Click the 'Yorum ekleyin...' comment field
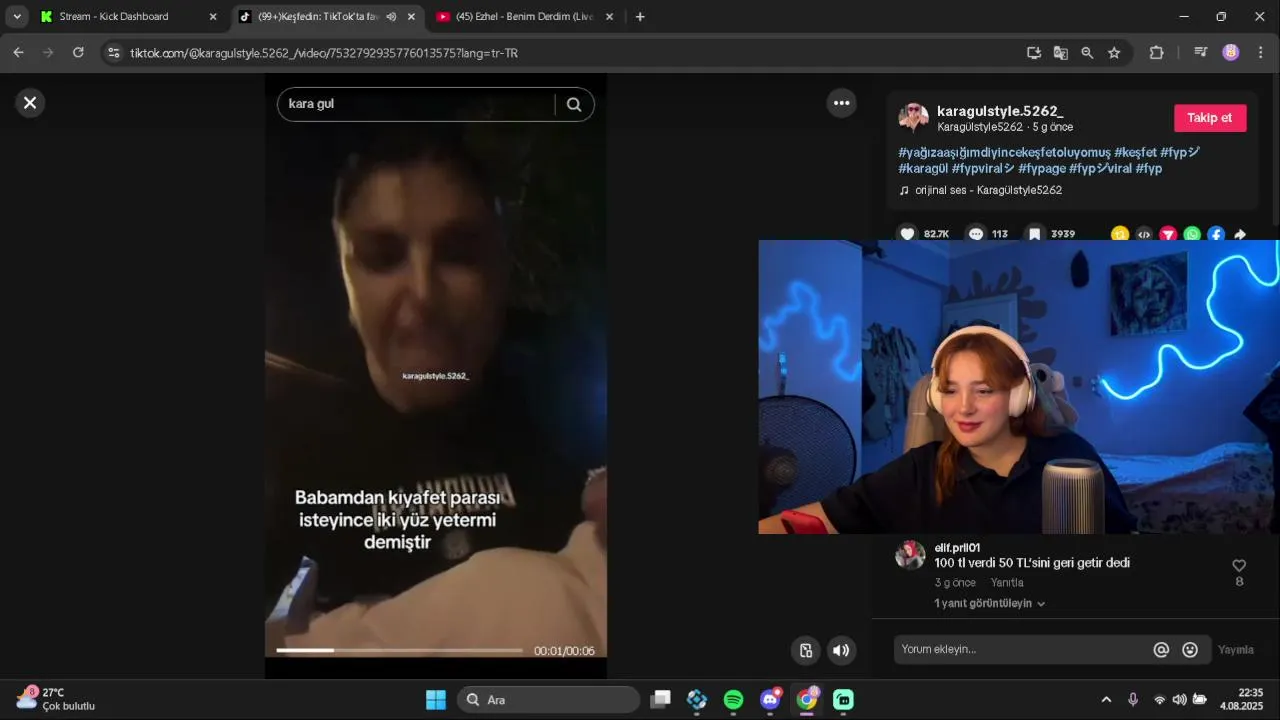This screenshot has height=720, width=1280. [1020, 649]
